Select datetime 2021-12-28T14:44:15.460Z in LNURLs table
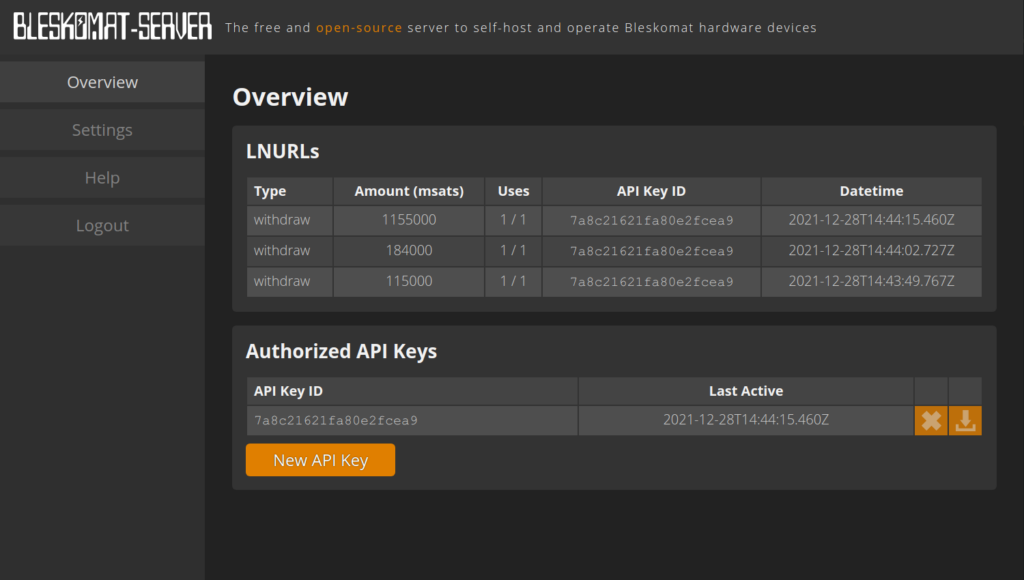 click(871, 220)
